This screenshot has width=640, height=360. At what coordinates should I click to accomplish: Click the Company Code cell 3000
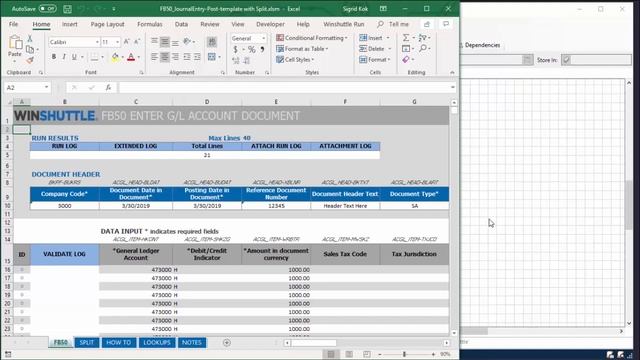[64, 206]
